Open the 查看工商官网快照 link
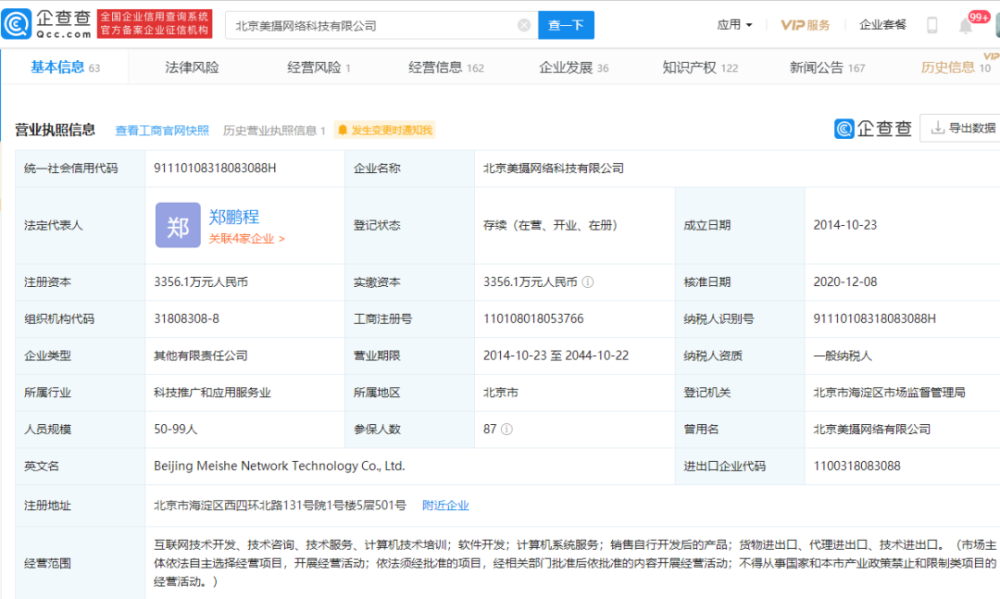 162,130
